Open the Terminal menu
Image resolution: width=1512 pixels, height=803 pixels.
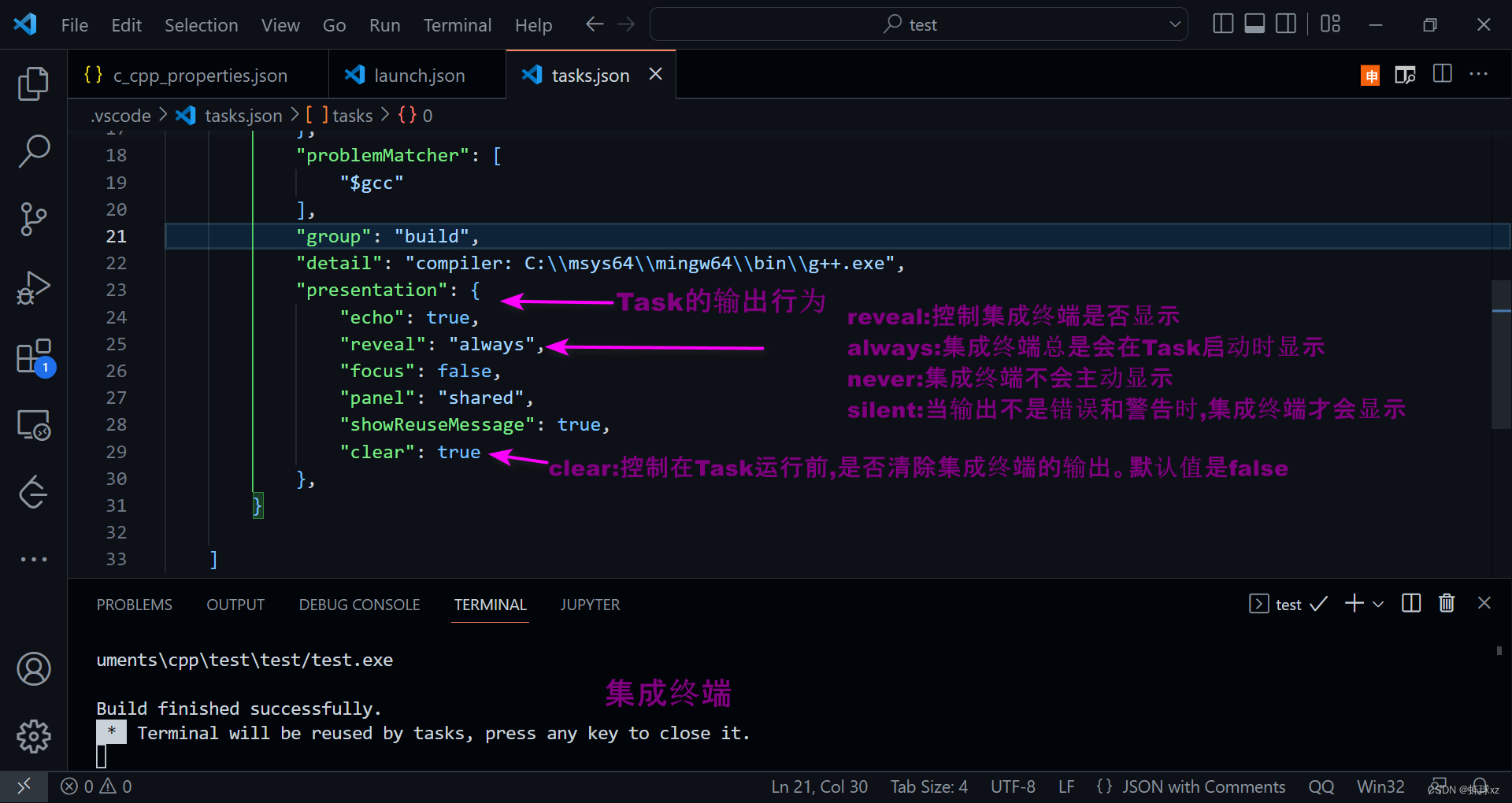point(458,25)
